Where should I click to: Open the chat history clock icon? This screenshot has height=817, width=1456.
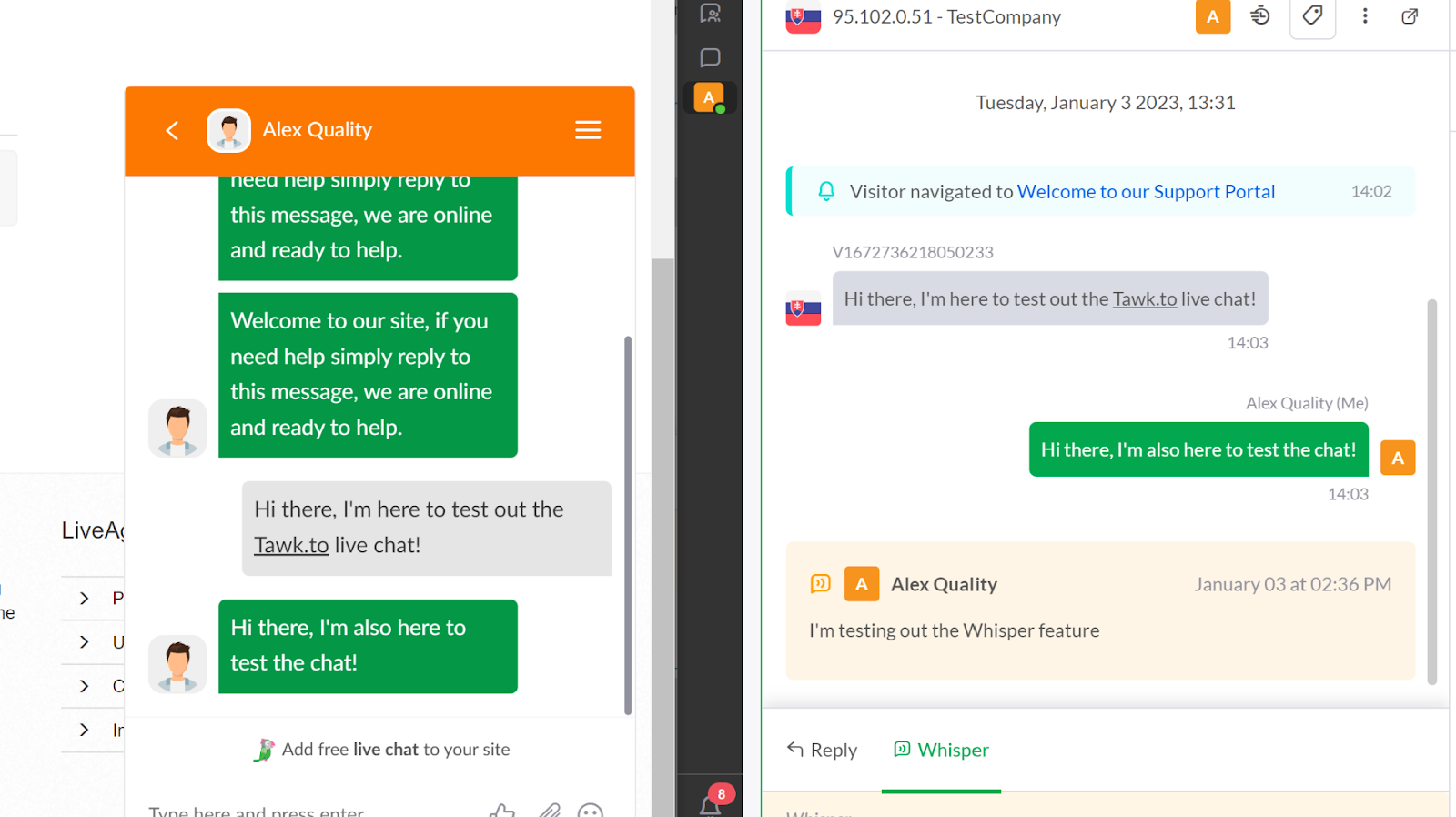pyautogui.click(x=1260, y=16)
